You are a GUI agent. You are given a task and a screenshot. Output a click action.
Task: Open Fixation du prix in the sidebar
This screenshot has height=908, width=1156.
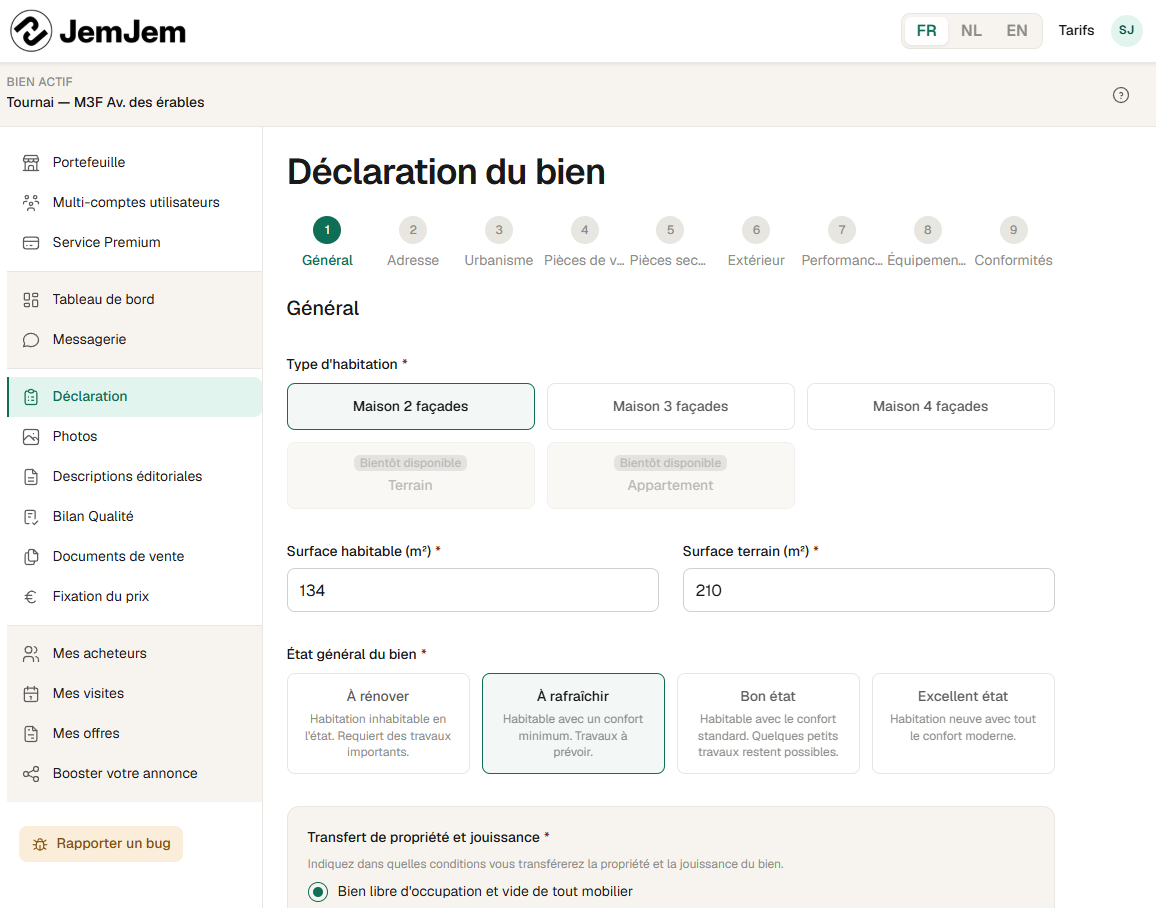[134, 597]
